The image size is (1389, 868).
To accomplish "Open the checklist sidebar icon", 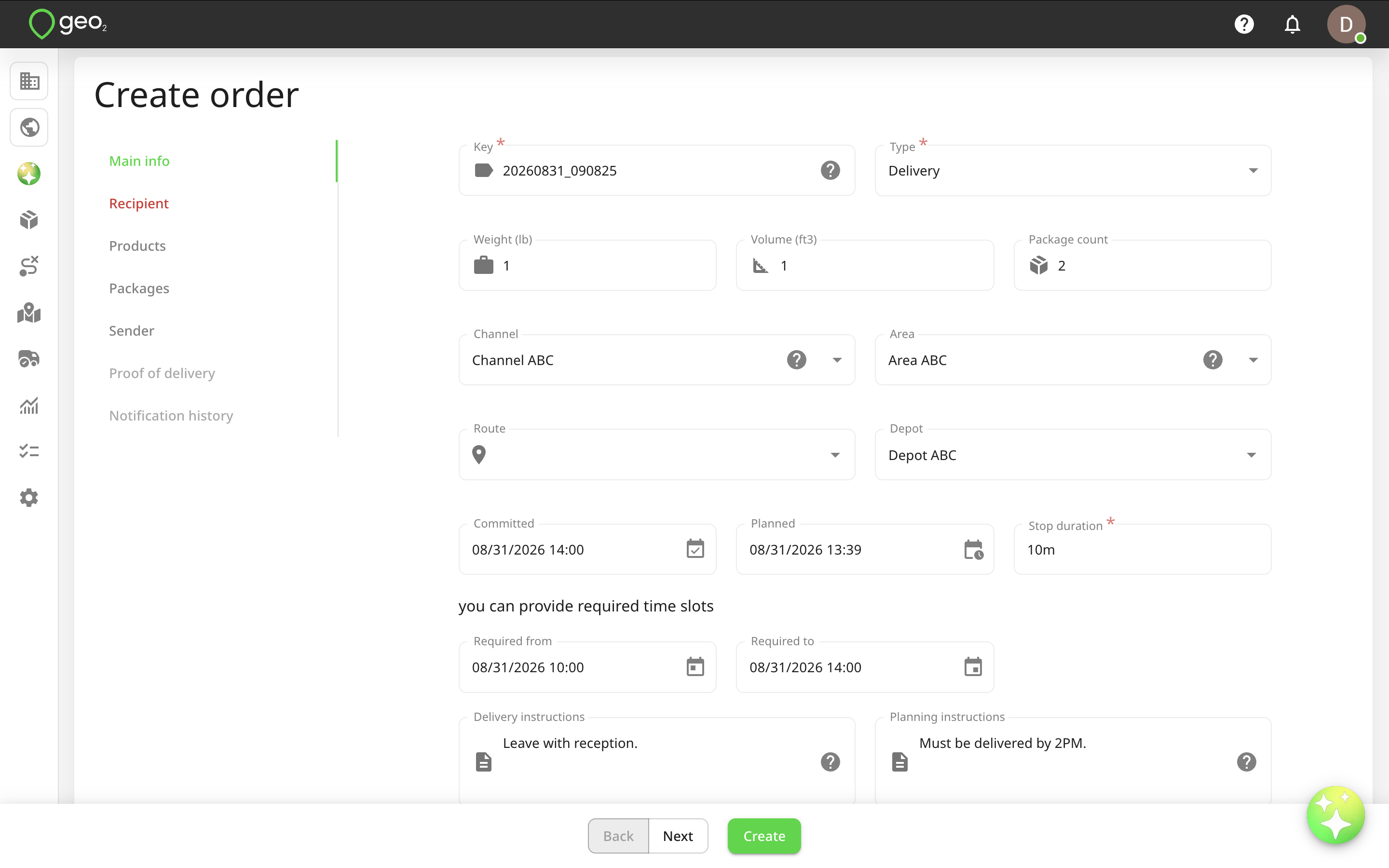I will click(x=29, y=451).
